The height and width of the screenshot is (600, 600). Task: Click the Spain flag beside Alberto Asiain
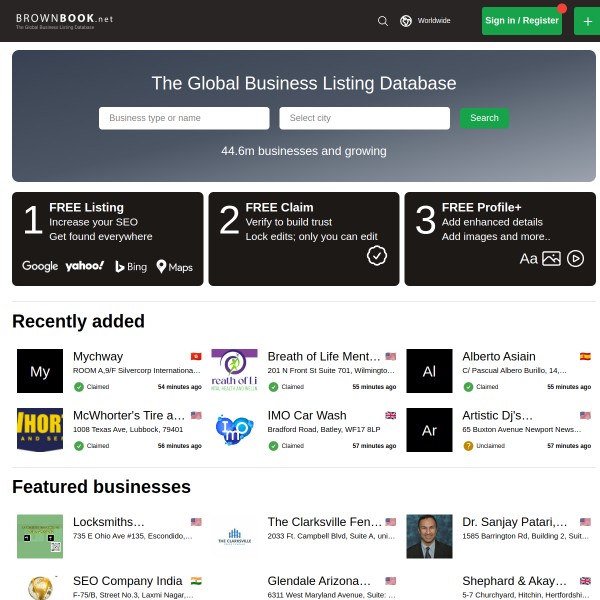coord(585,356)
